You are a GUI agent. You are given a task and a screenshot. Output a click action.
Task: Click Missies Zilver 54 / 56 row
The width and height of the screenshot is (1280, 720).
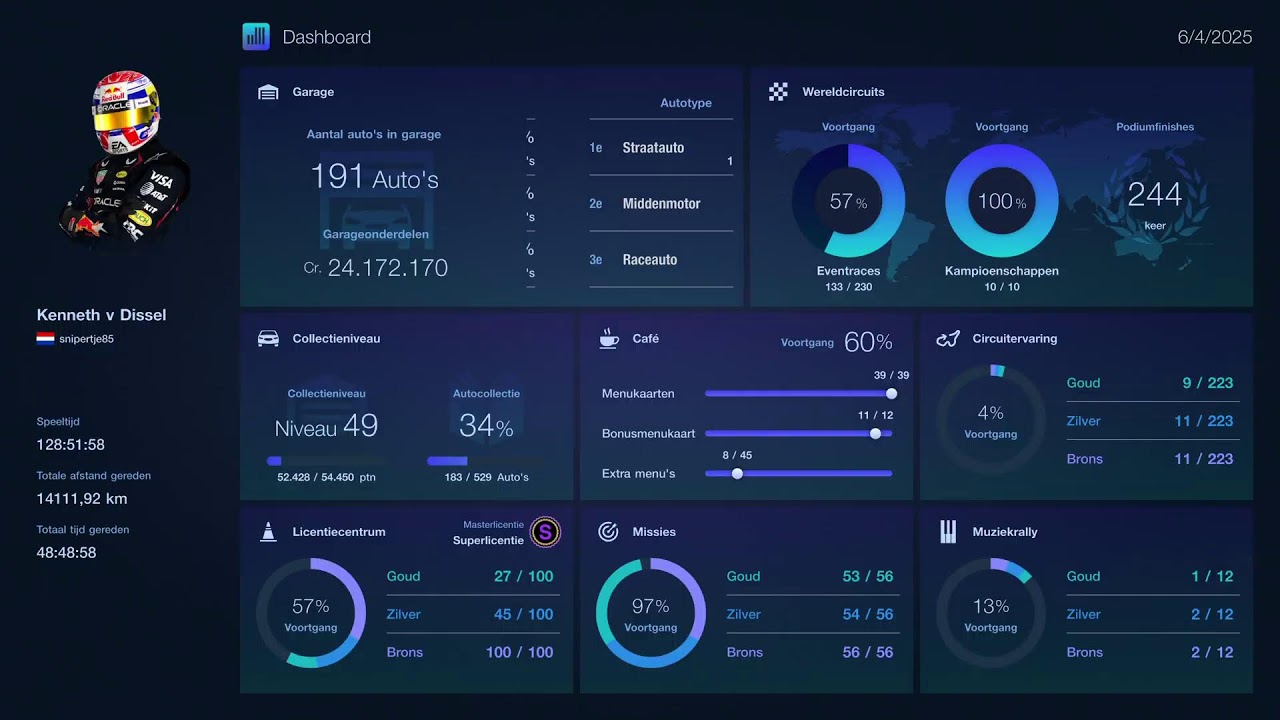(813, 614)
